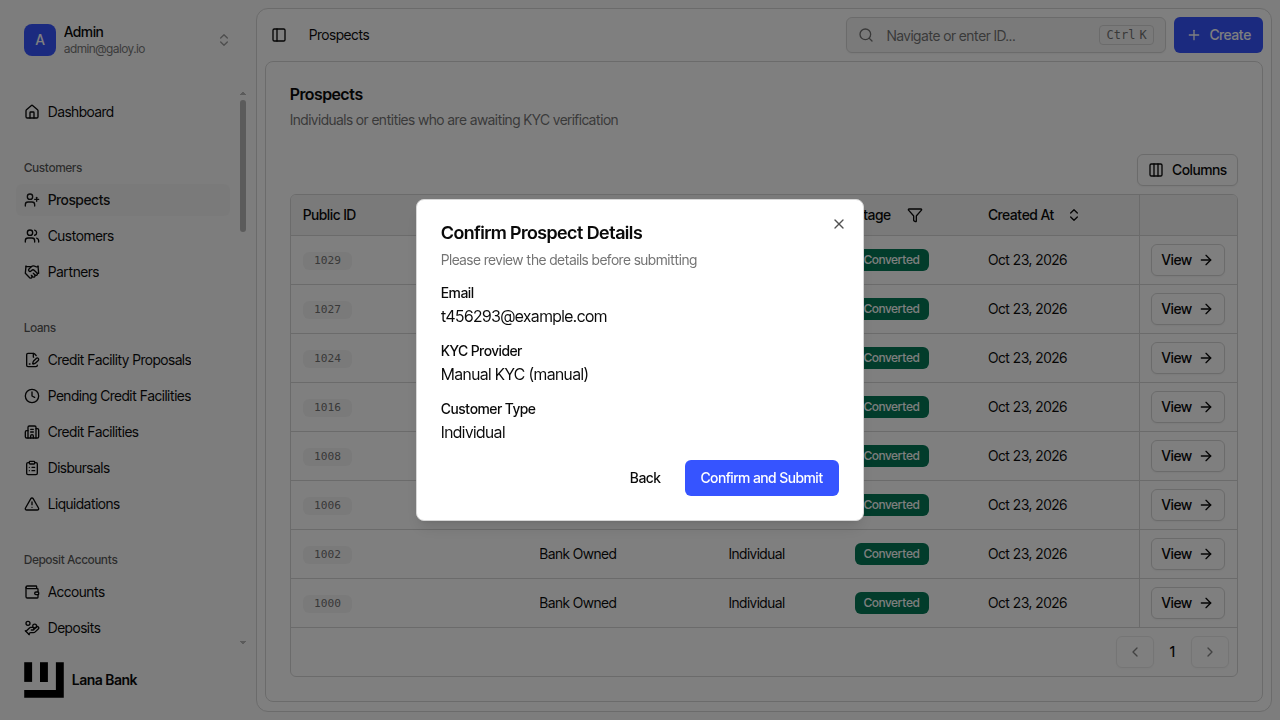
Task: Click Individual cell in row 1002
Action: pos(757,554)
